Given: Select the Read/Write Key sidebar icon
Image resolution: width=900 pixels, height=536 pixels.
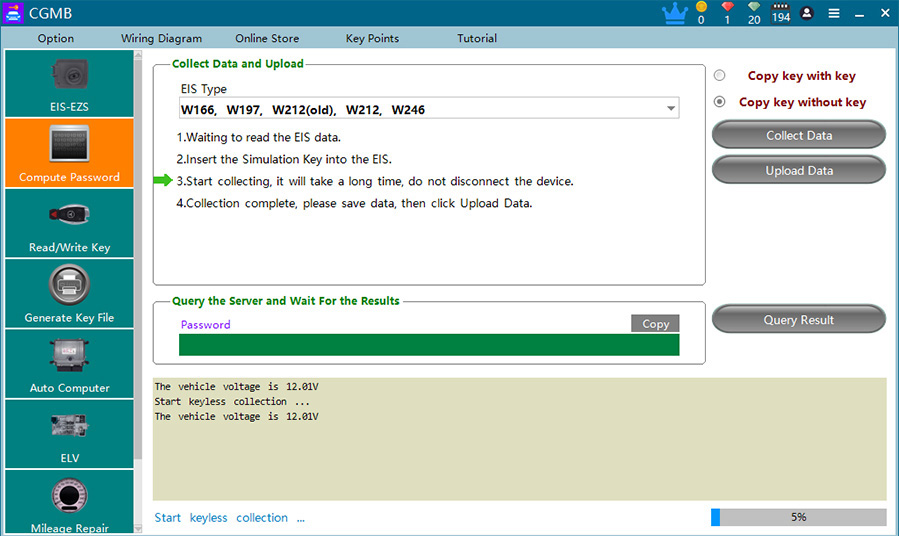Looking at the screenshot, I should click(69, 224).
